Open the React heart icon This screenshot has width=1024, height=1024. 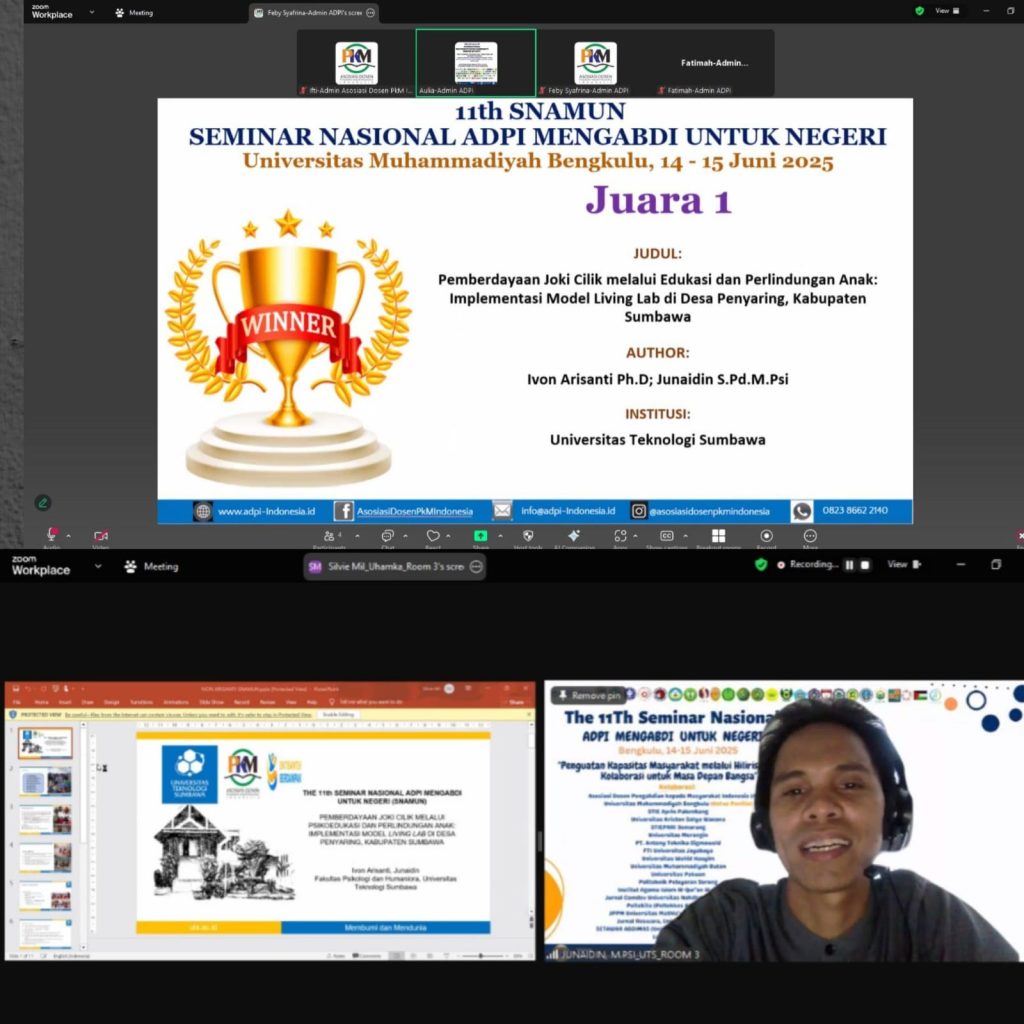[x=433, y=536]
